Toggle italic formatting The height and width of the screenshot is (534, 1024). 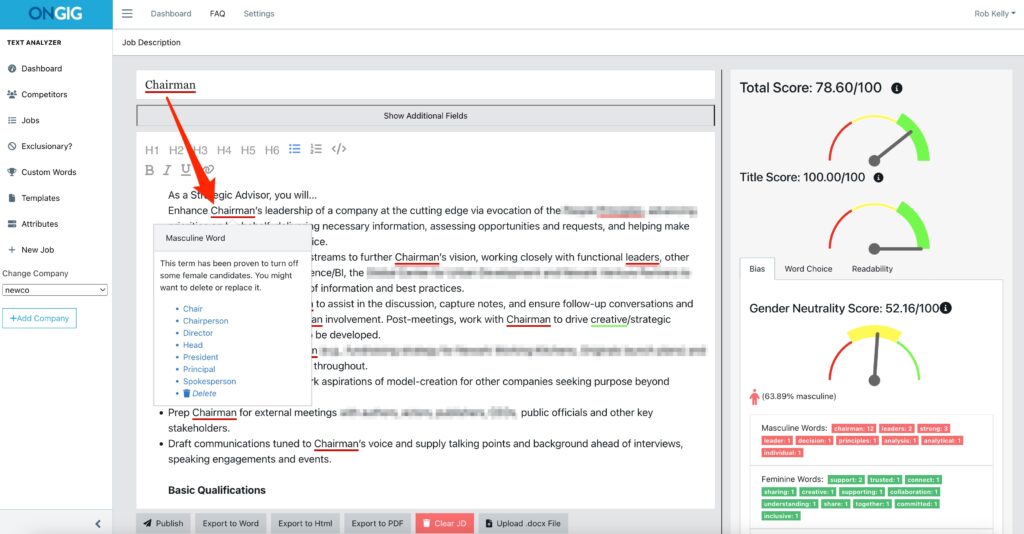[167, 170]
